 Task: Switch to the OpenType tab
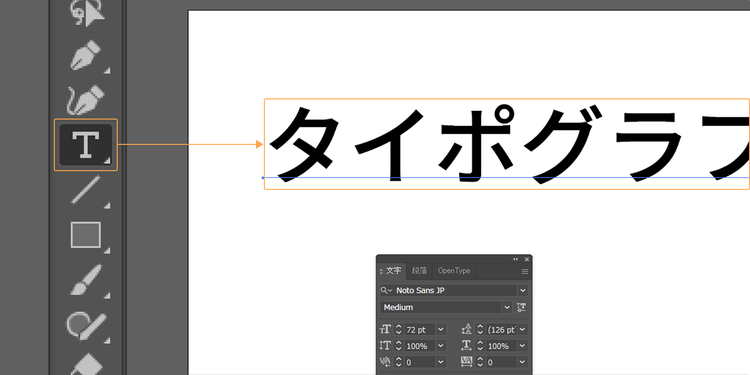click(x=454, y=271)
